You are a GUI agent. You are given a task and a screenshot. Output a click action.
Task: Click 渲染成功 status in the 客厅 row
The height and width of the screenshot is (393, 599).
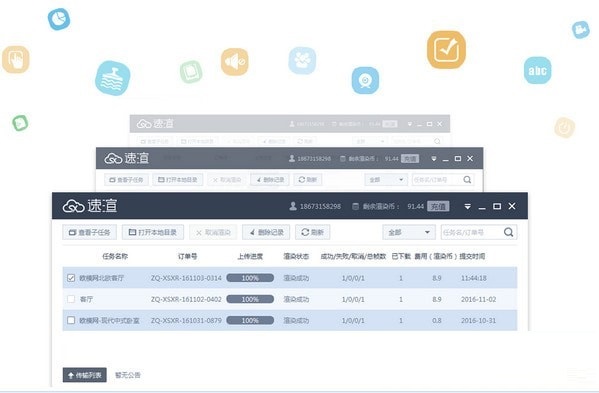[296, 299]
